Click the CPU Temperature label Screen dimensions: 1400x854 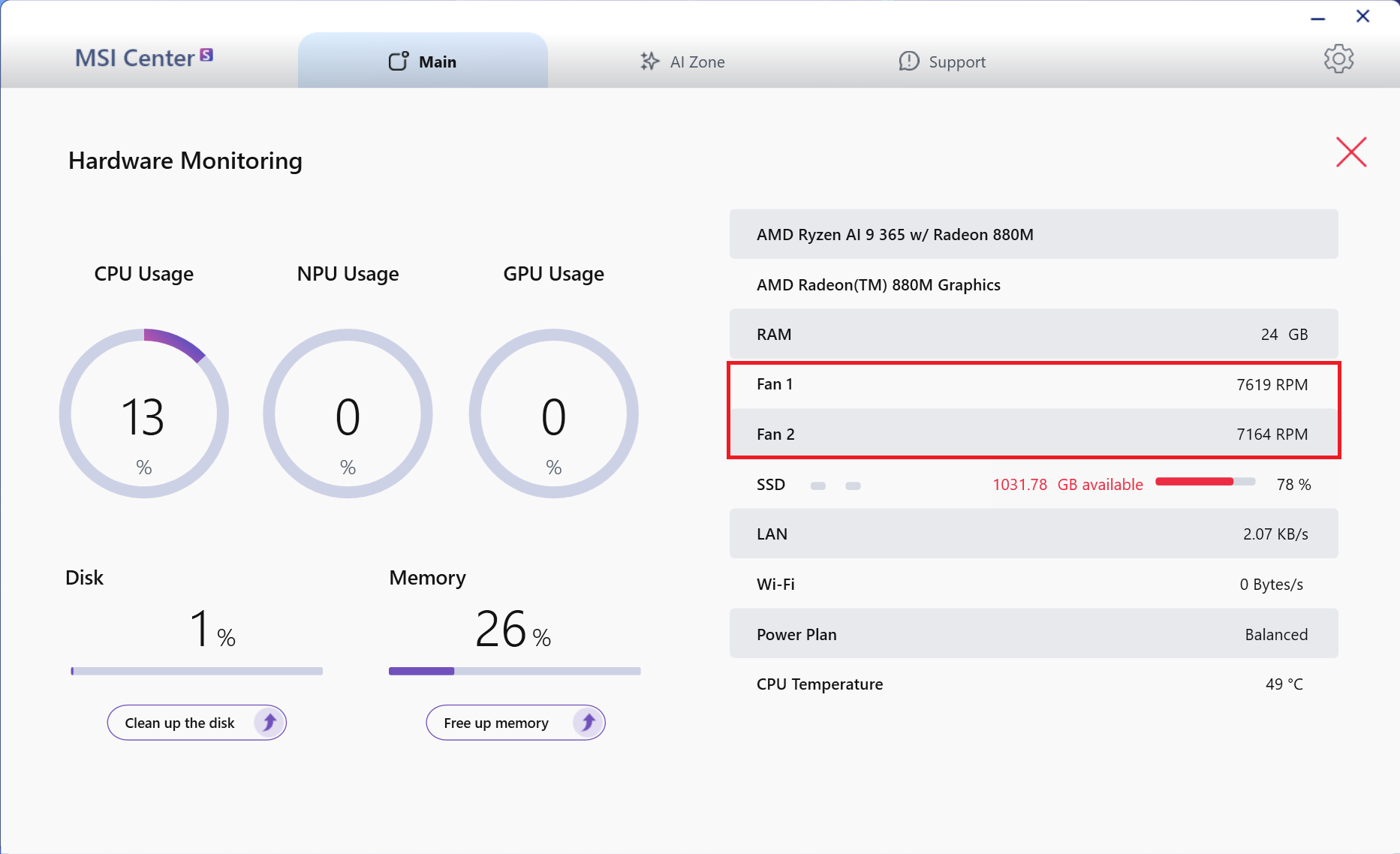(x=820, y=684)
